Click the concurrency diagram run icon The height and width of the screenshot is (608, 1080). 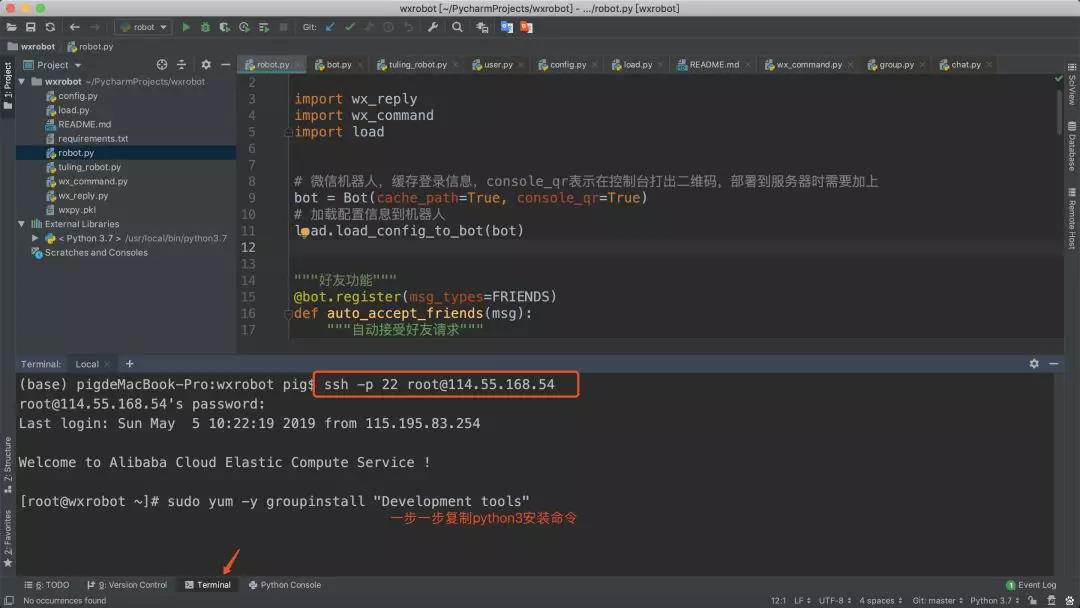pyautogui.click(x=263, y=27)
